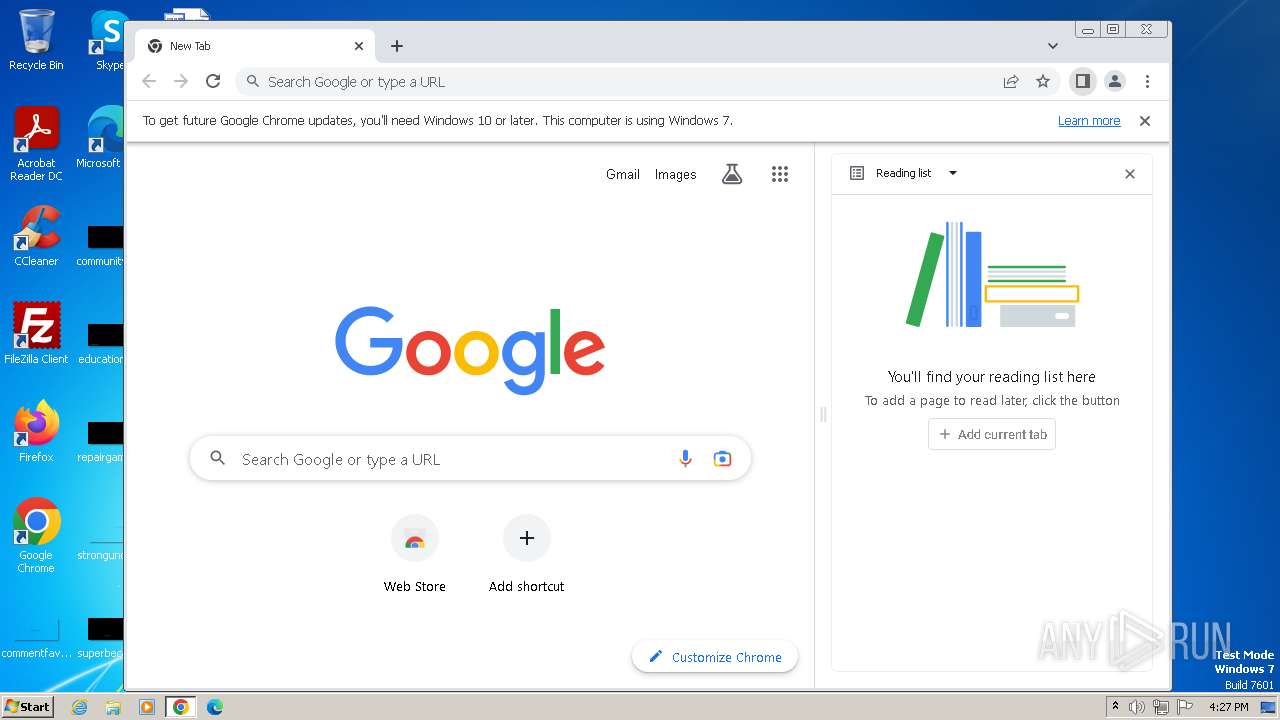Switch to Chrome in the taskbar
This screenshot has width=1280, height=720.
tap(181, 707)
